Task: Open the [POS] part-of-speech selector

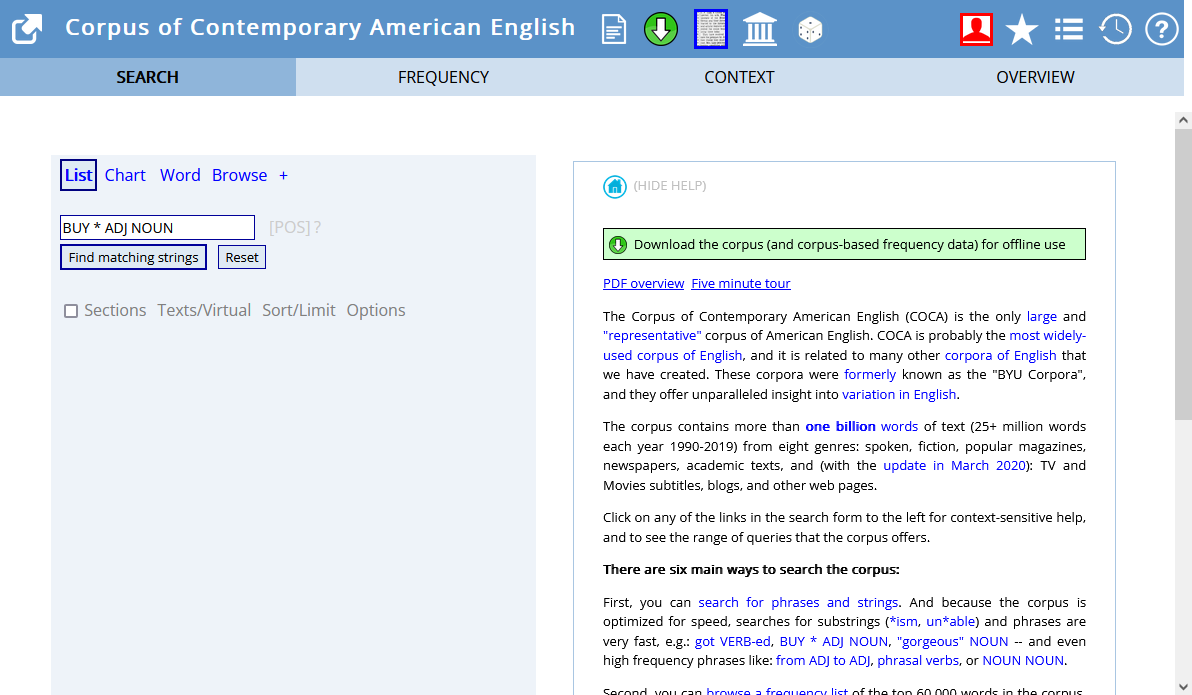Action: 289,227
